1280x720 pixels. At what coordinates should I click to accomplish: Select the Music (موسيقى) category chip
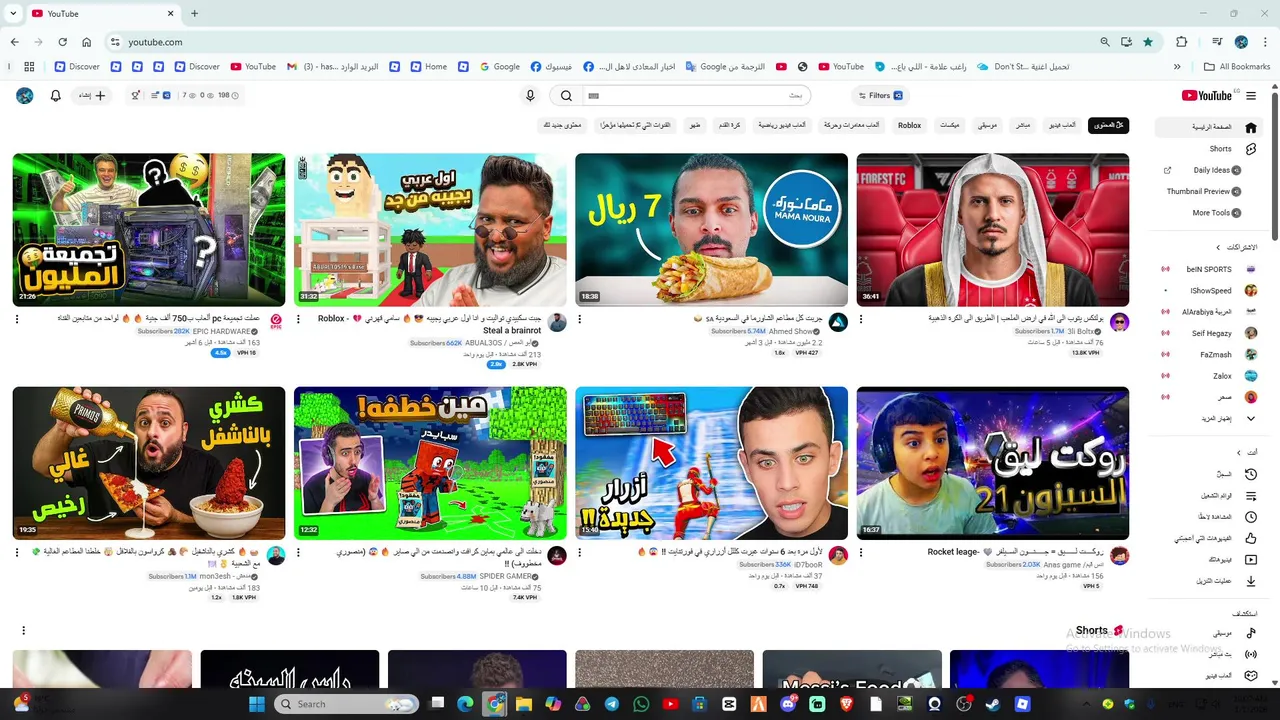[987, 125]
